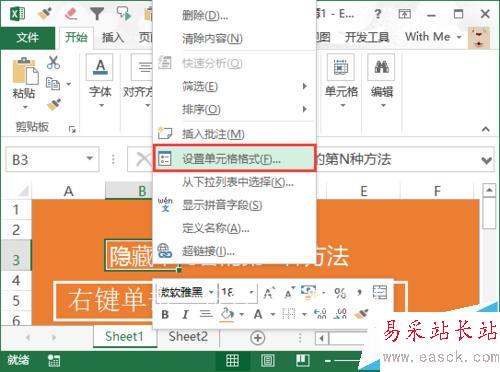Click the ribbon Format Painter brush under Copy

(54, 105)
